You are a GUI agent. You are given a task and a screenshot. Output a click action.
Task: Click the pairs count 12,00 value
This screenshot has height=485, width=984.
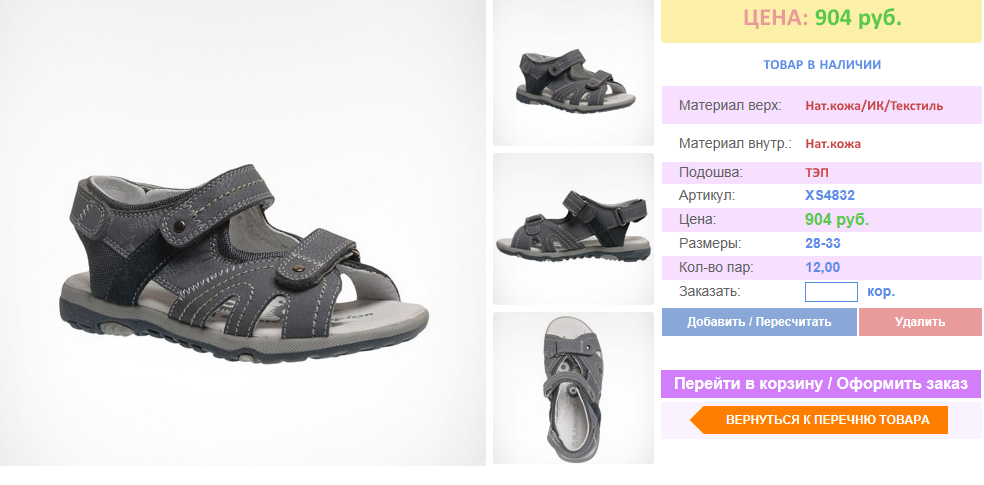tap(823, 267)
